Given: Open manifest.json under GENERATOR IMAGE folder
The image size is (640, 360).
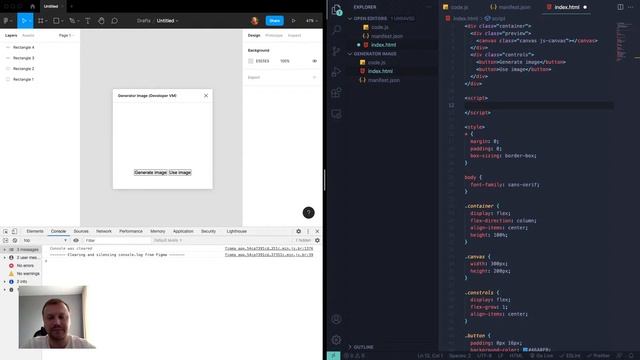Looking at the screenshot, I should (x=384, y=80).
